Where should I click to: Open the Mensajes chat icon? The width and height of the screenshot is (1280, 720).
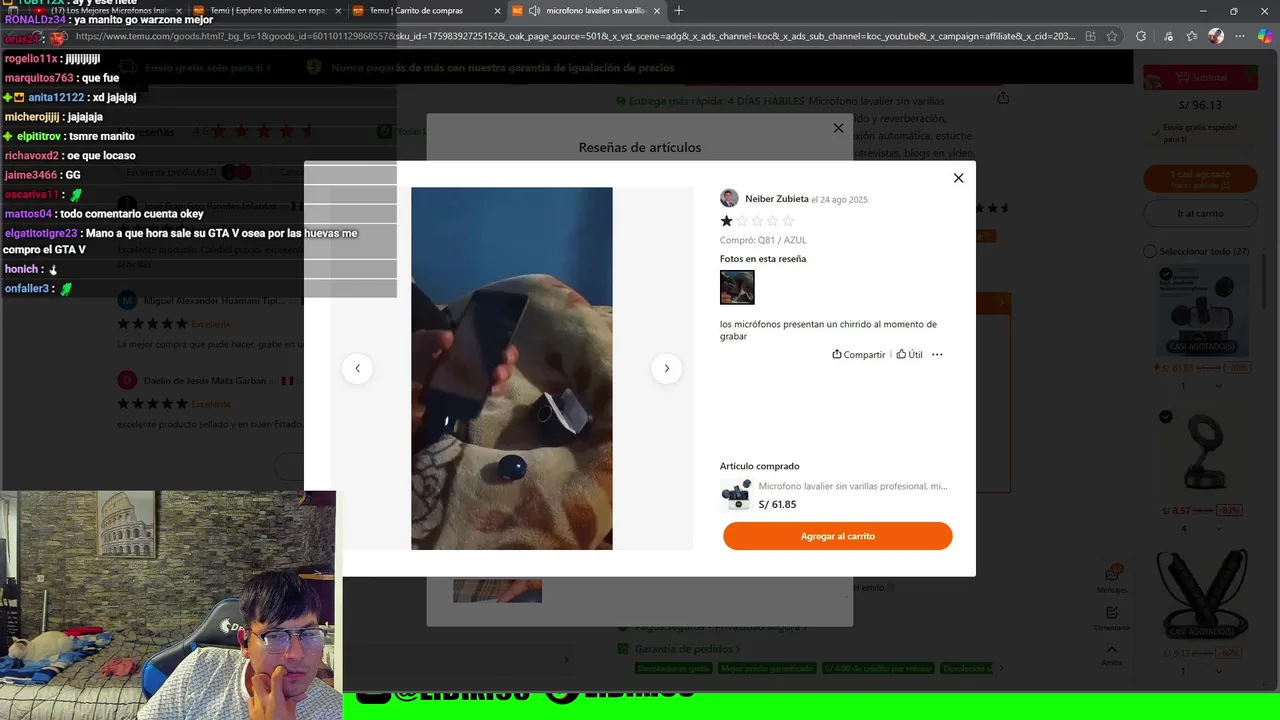coord(1111,579)
